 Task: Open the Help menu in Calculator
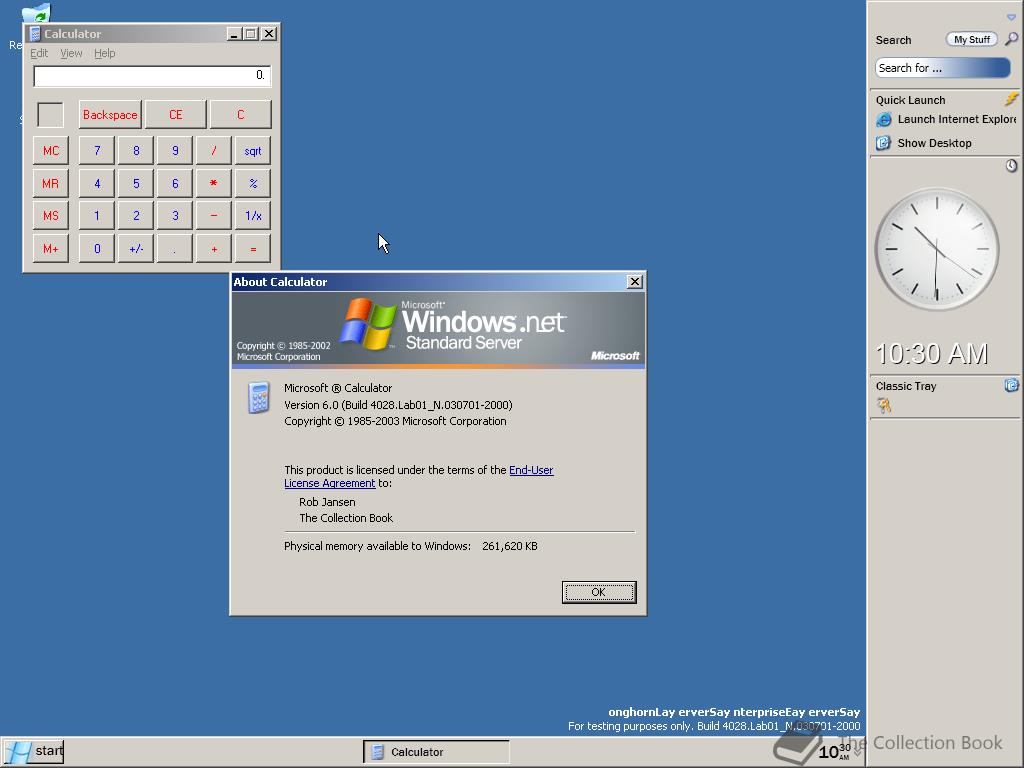(x=104, y=54)
